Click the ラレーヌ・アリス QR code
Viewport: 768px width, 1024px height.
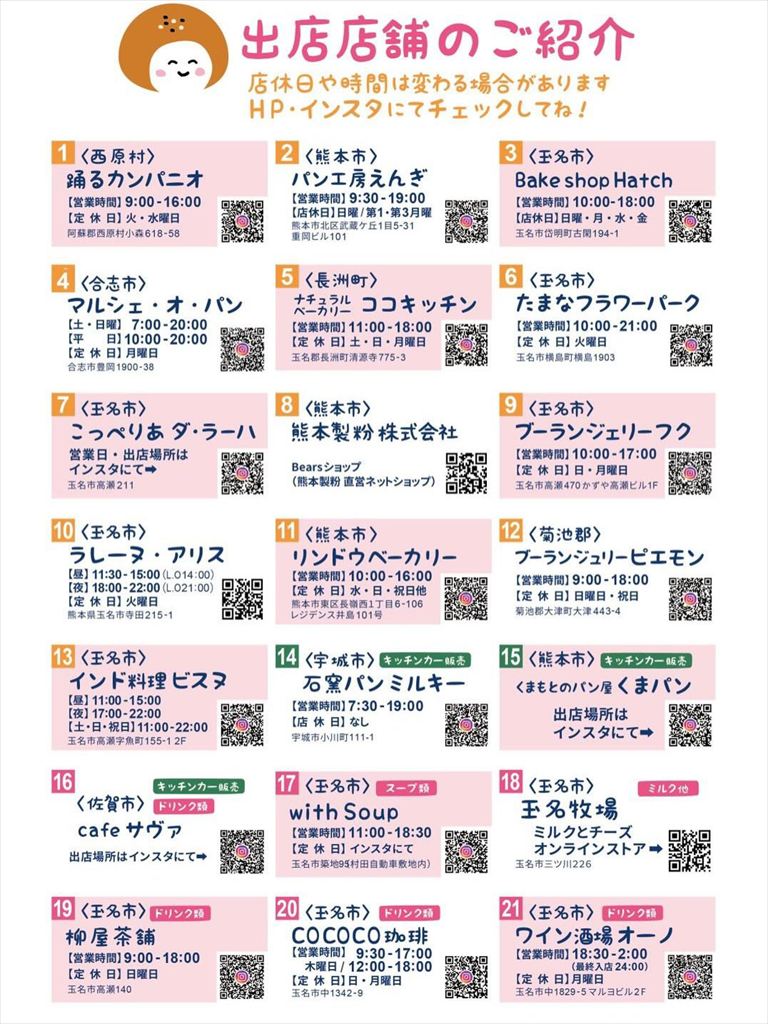click(242, 598)
